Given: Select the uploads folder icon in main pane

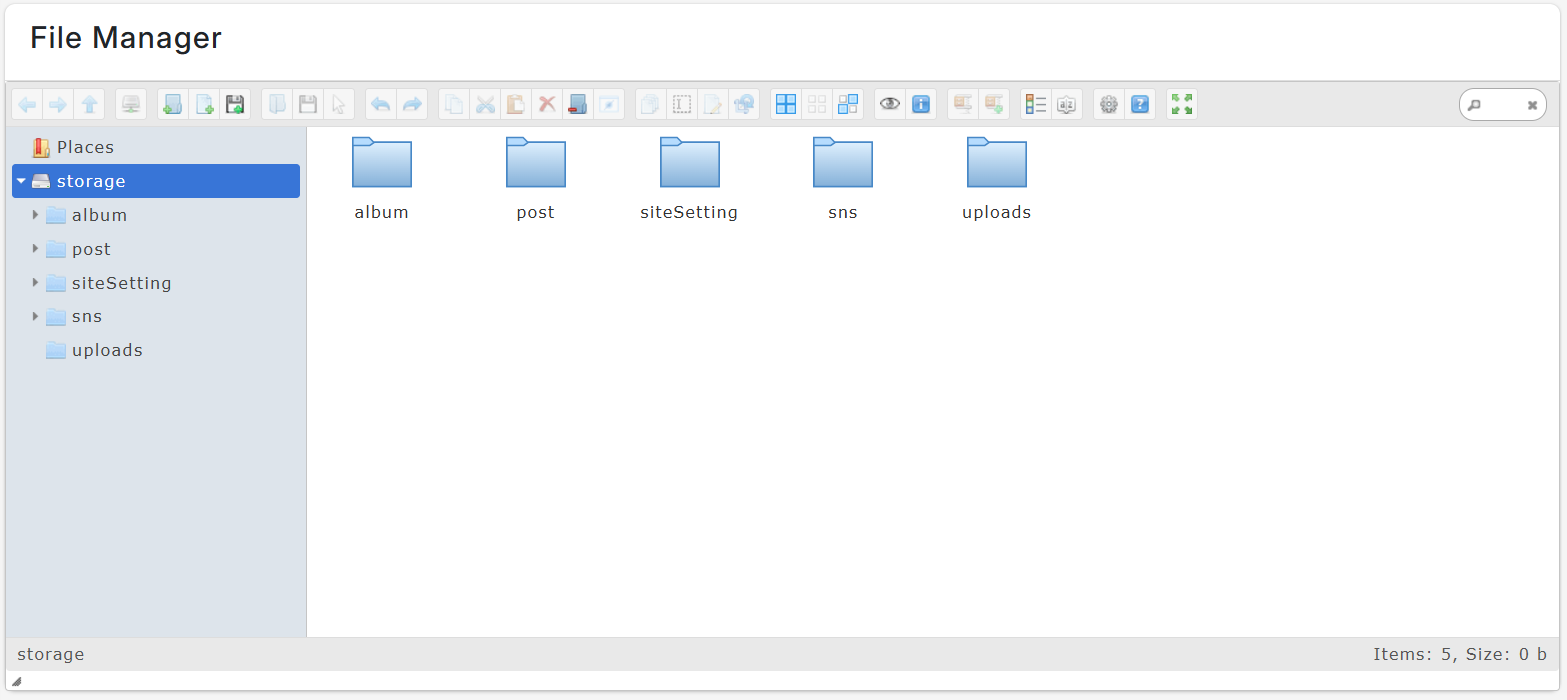Looking at the screenshot, I should pyautogui.click(x=997, y=163).
